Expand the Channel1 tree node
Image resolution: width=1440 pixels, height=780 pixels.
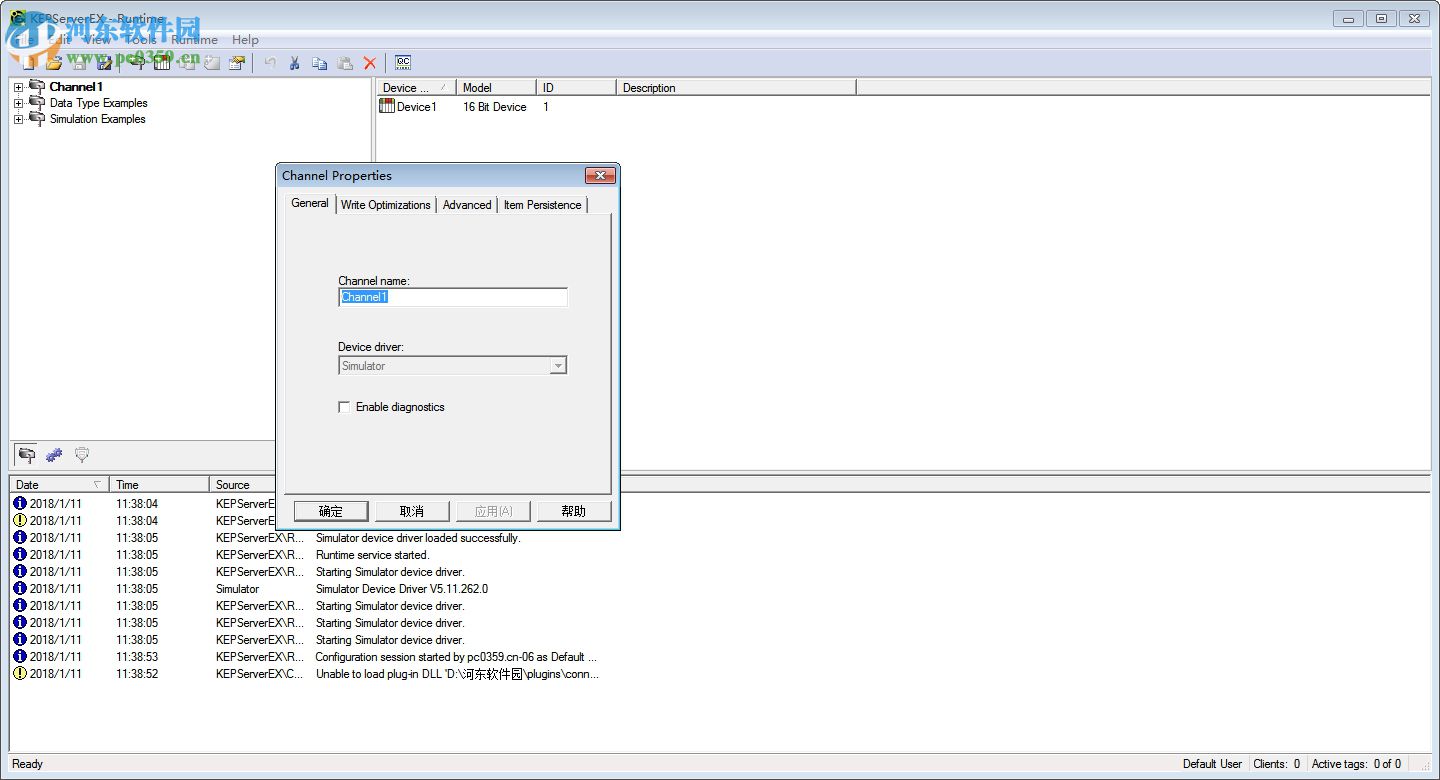tap(18, 88)
